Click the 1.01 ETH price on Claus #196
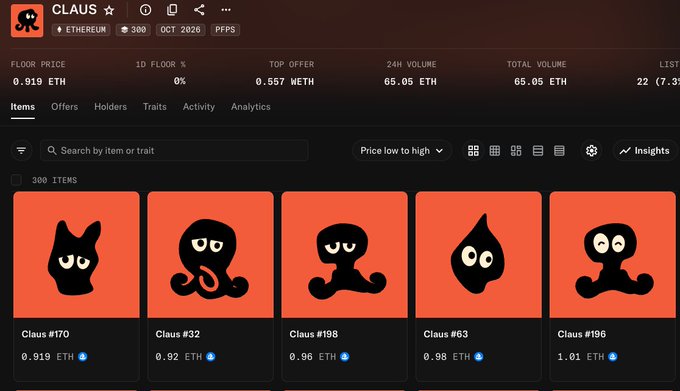This screenshot has width=680, height=391. click(581, 357)
